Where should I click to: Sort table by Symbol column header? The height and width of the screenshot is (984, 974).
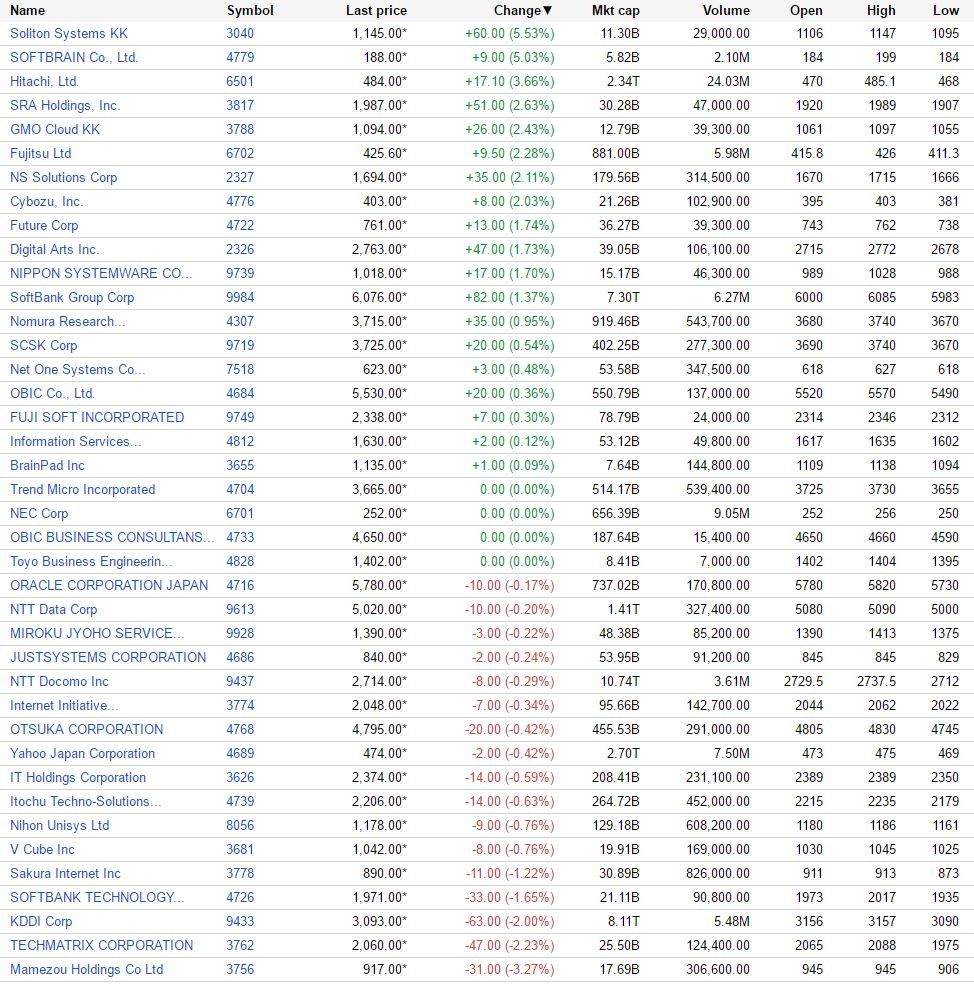click(250, 11)
